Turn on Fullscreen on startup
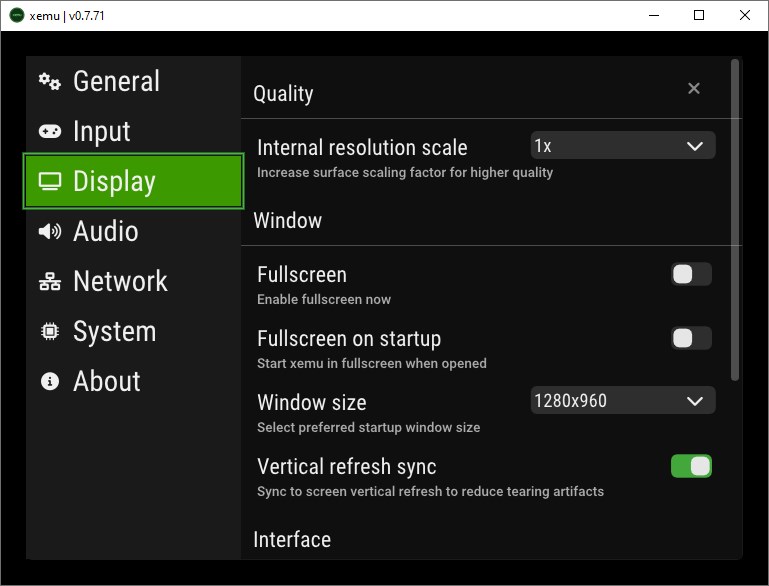This screenshot has width=769, height=586. (691, 338)
